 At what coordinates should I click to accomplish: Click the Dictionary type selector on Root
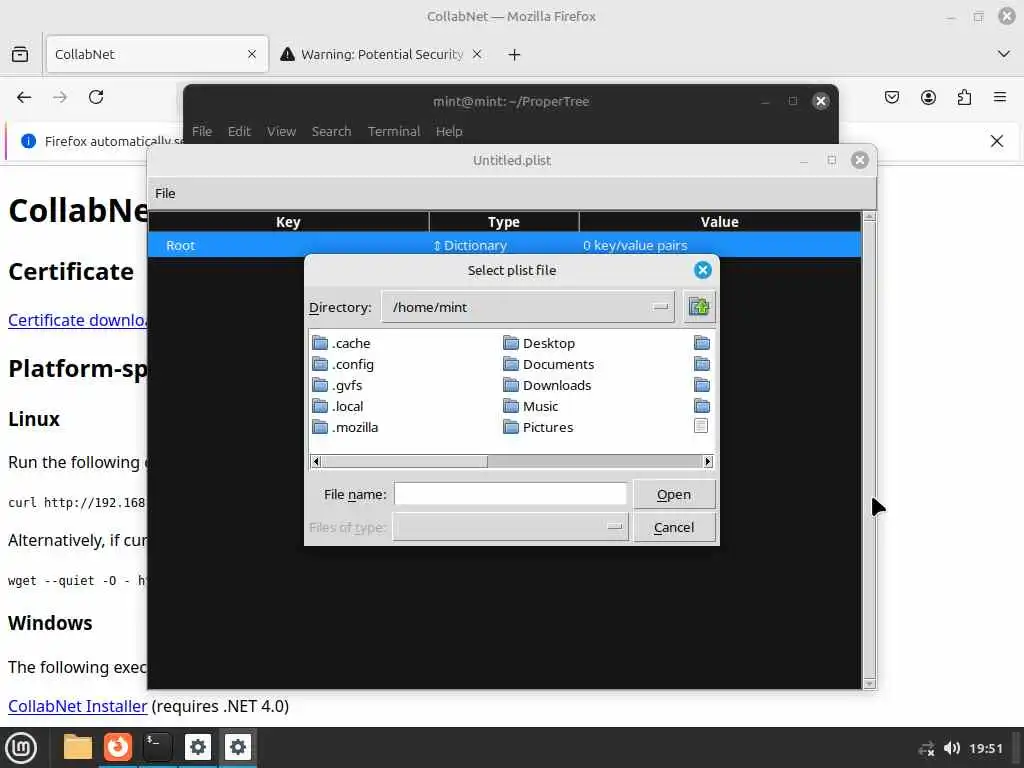470,246
